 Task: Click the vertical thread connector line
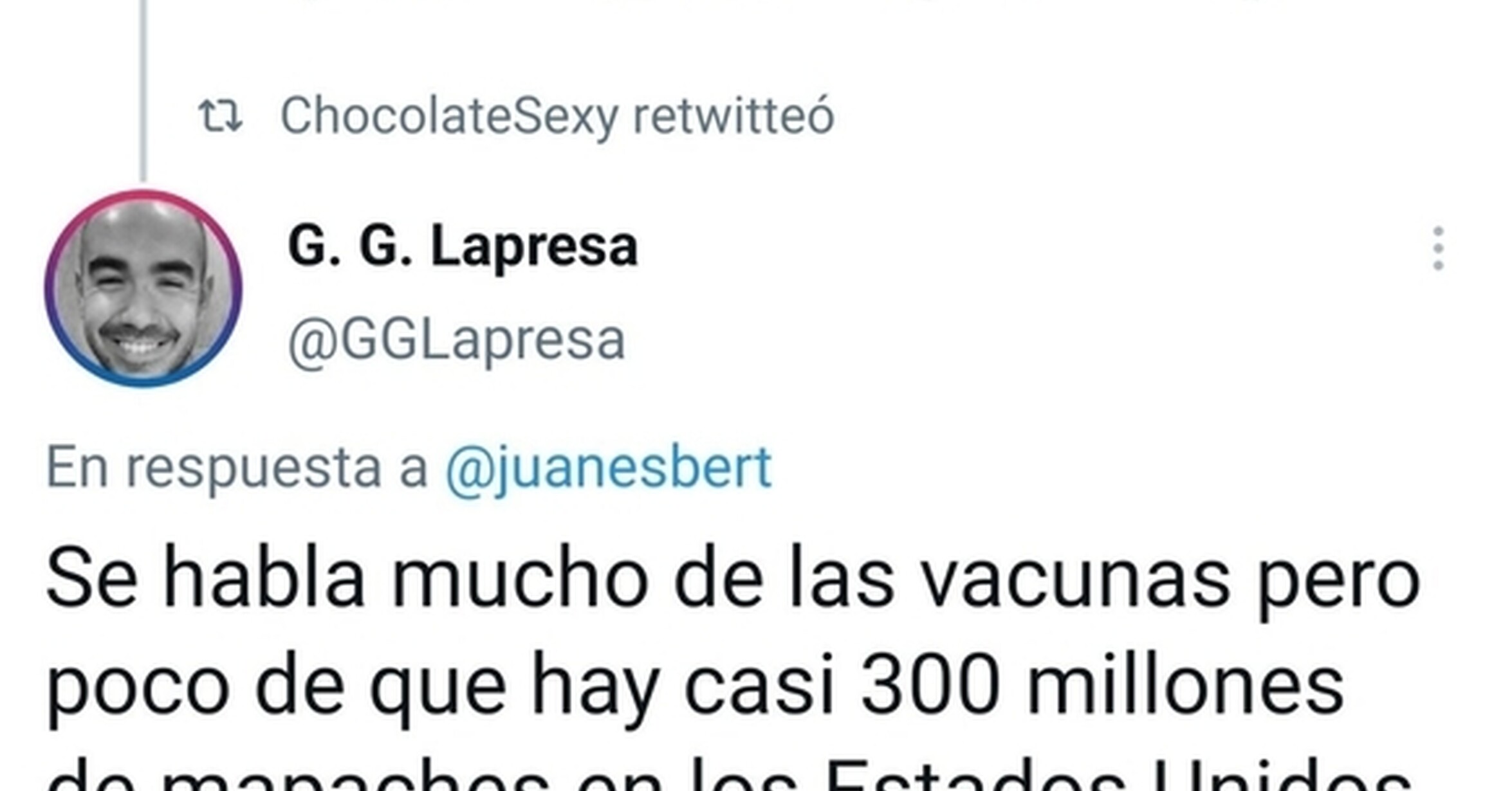pos(143,90)
